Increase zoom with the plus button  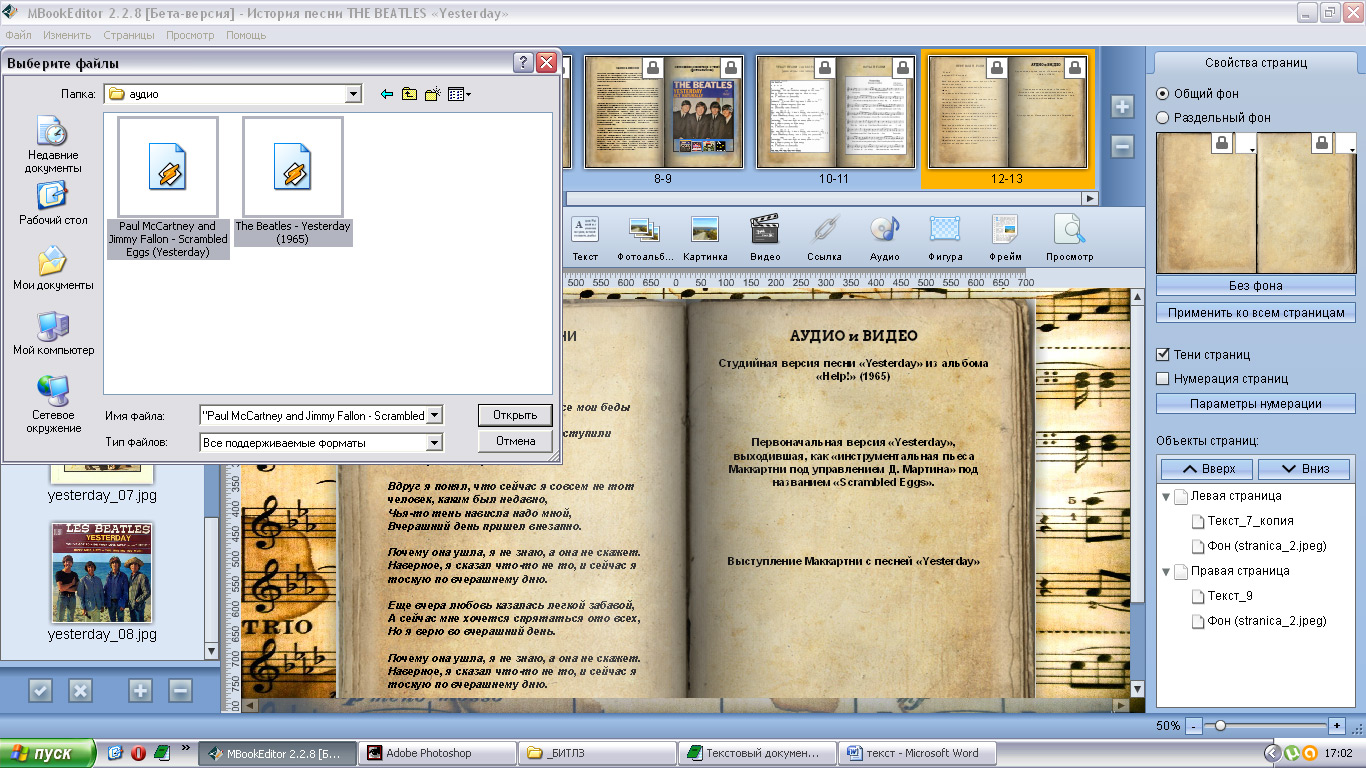[1336, 725]
